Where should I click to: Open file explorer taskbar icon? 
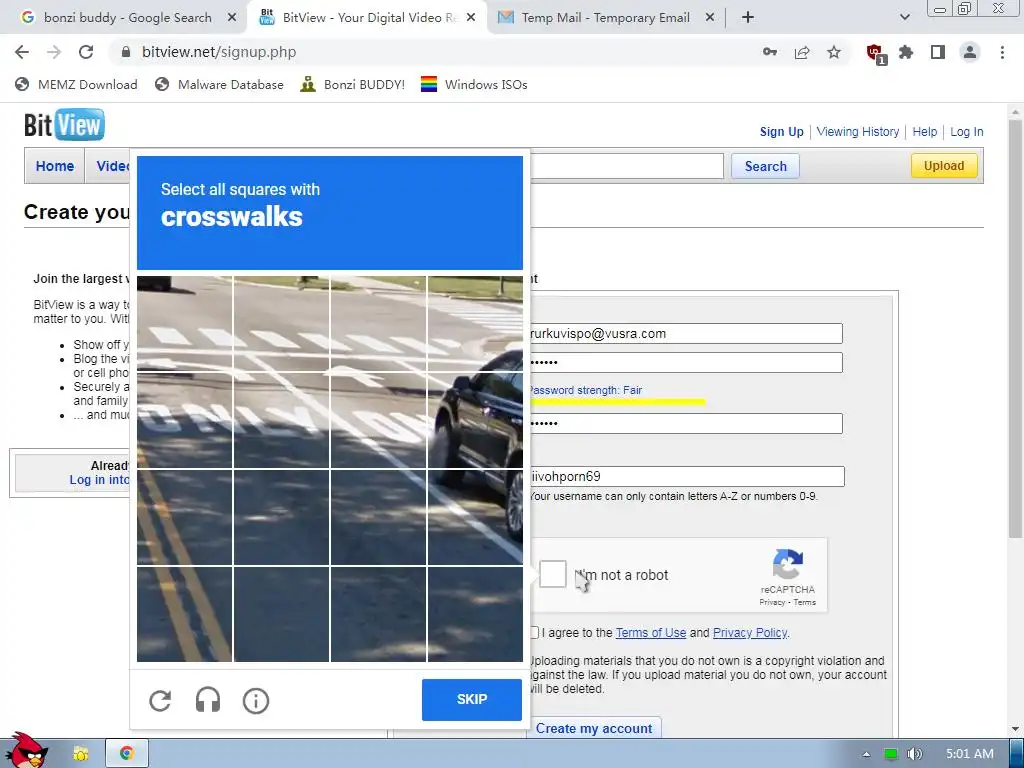(x=80, y=754)
